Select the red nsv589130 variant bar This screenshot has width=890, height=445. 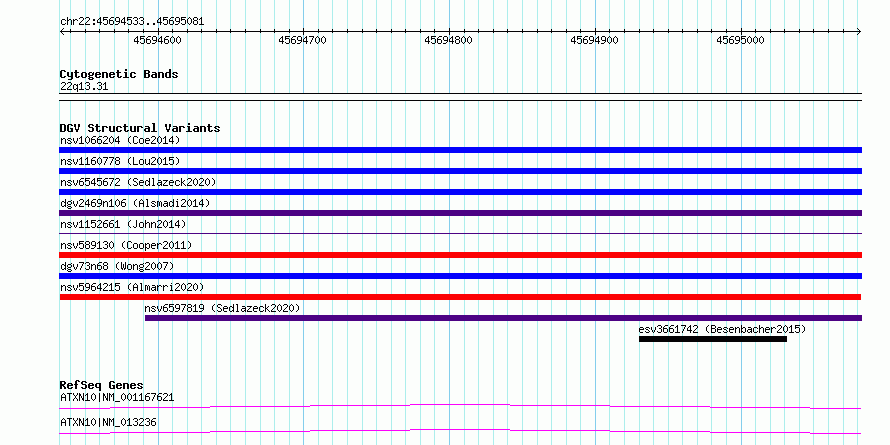click(460, 255)
